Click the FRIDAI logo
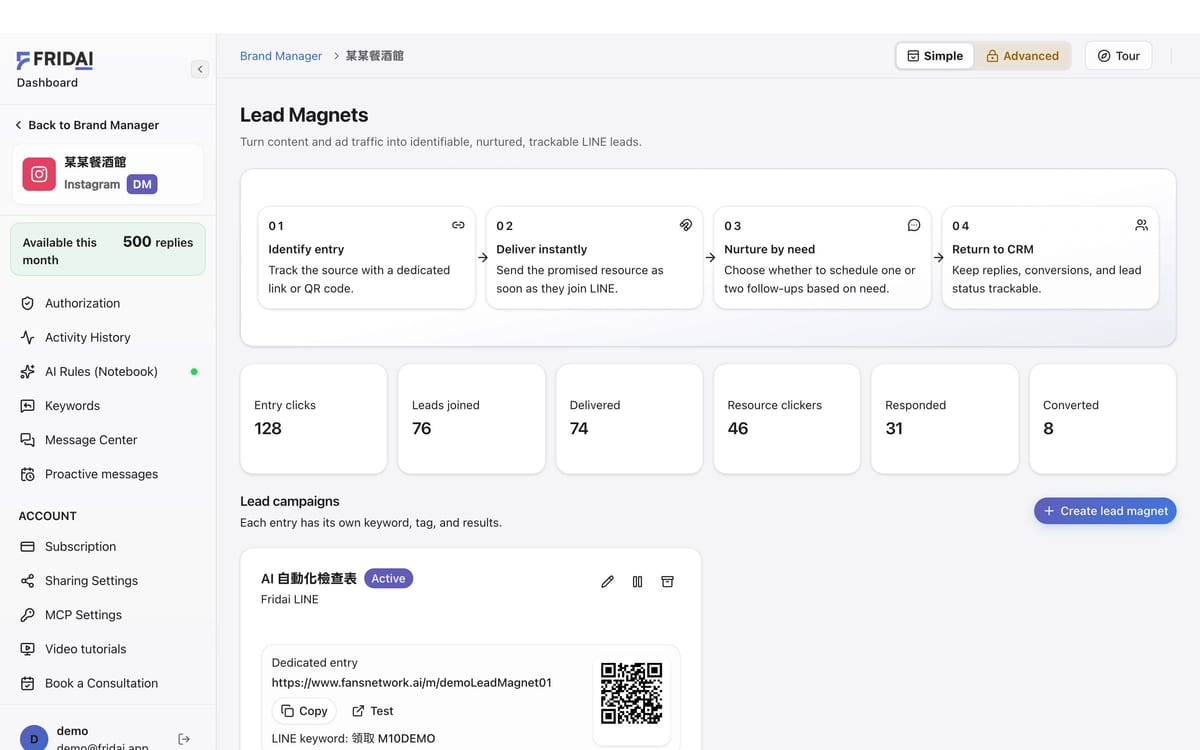This screenshot has height=750, width=1200. point(55,60)
